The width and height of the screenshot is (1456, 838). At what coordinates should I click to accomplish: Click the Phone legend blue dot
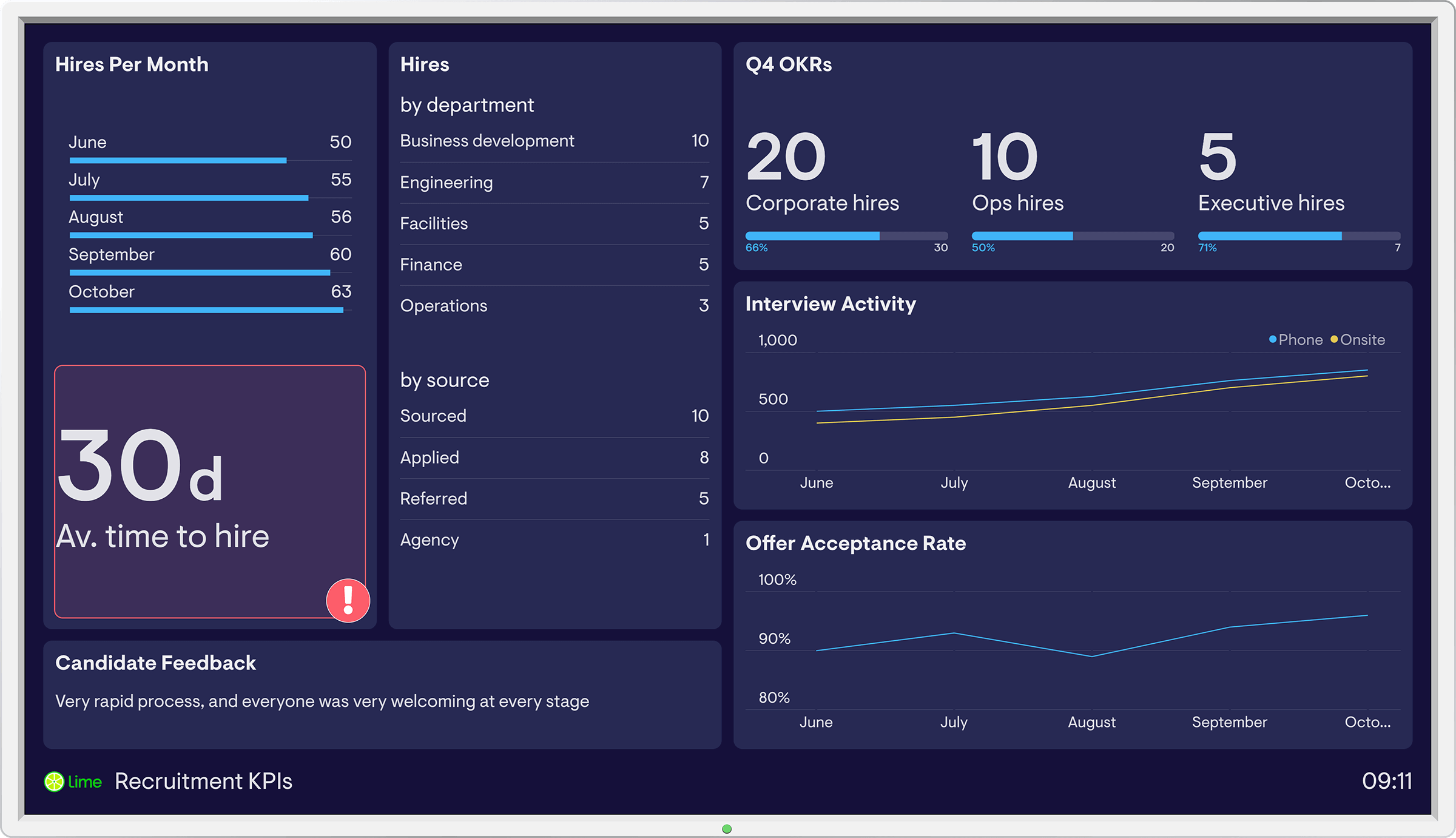pos(1273,339)
